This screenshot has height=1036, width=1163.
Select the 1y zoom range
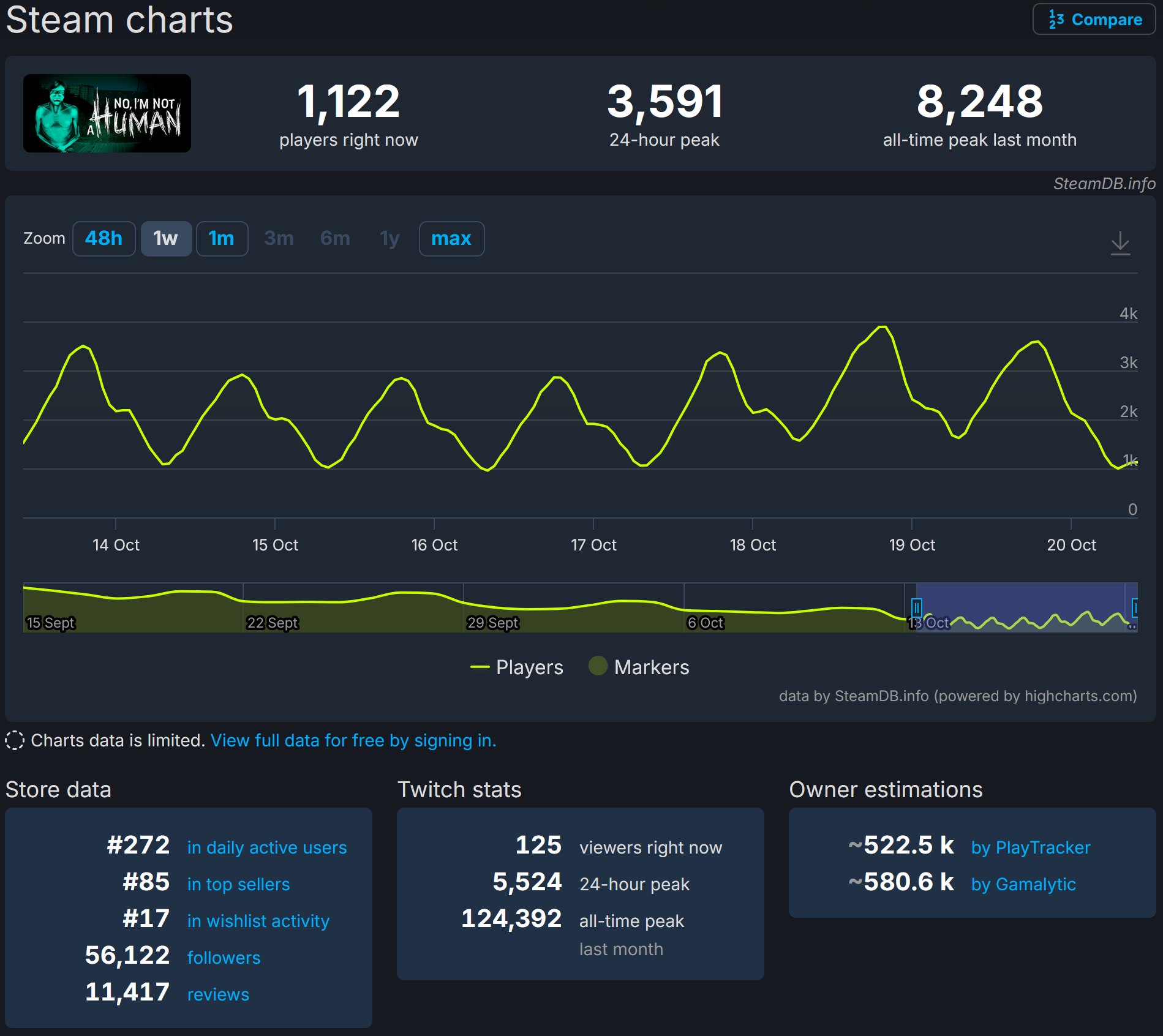click(x=390, y=238)
